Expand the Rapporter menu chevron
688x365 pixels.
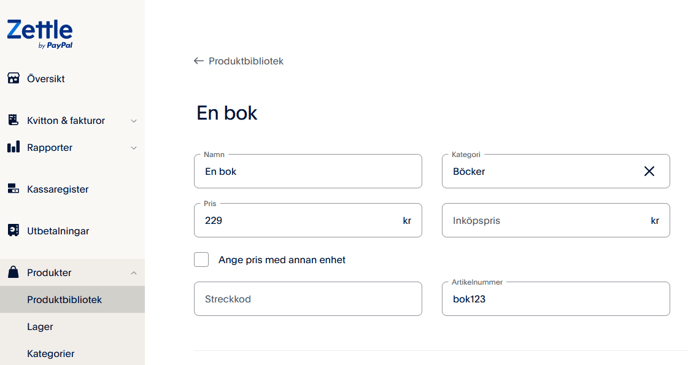click(x=134, y=148)
